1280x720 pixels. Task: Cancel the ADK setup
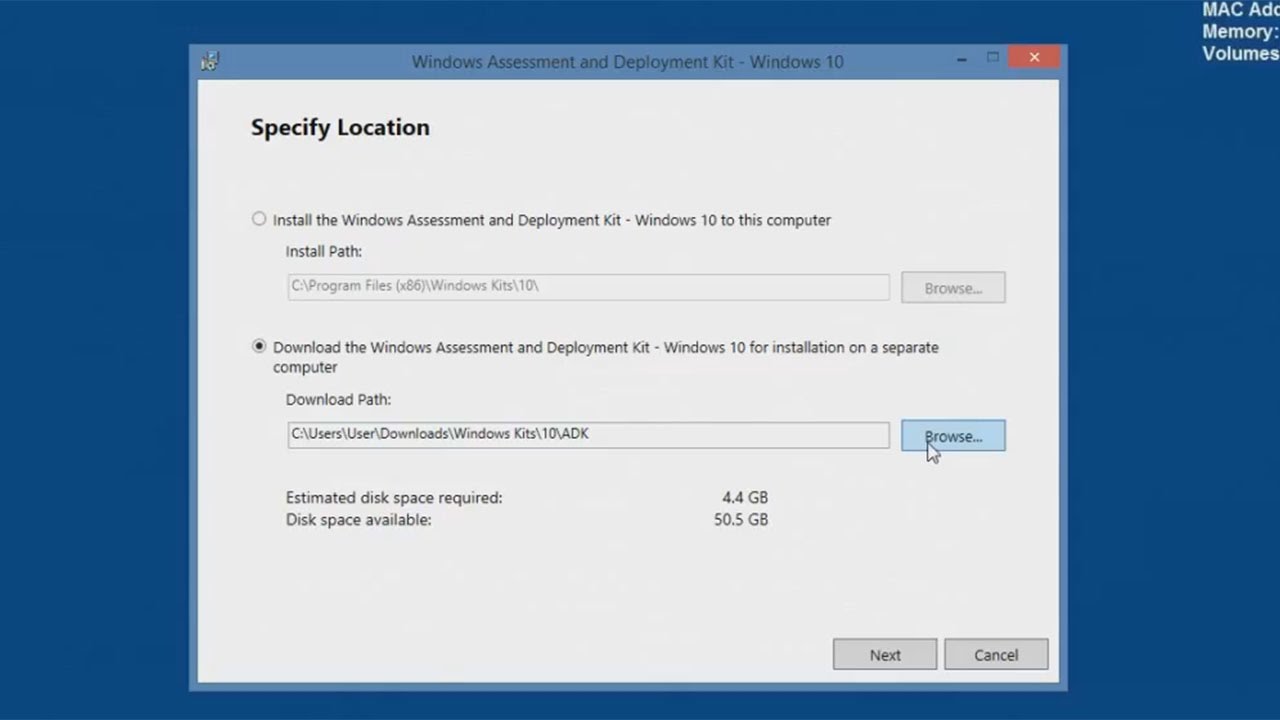[x=996, y=655]
